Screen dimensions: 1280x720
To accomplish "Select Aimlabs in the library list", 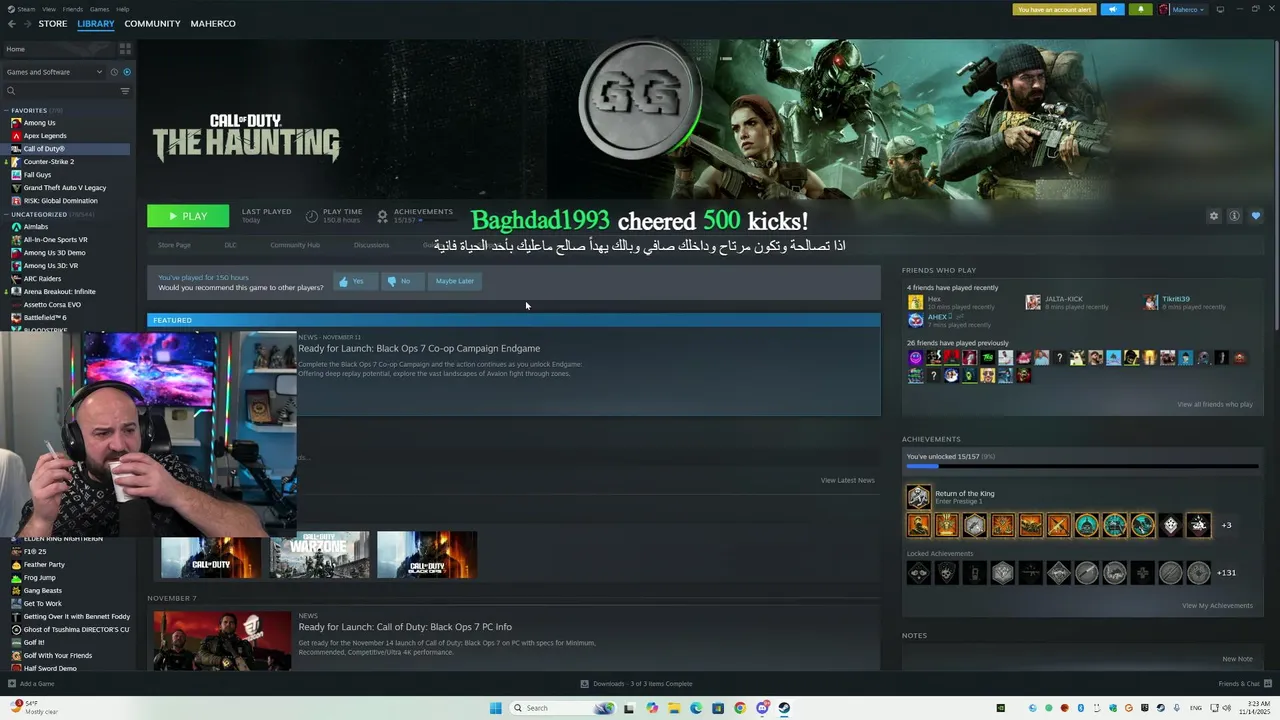I will (x=35, y=227).
